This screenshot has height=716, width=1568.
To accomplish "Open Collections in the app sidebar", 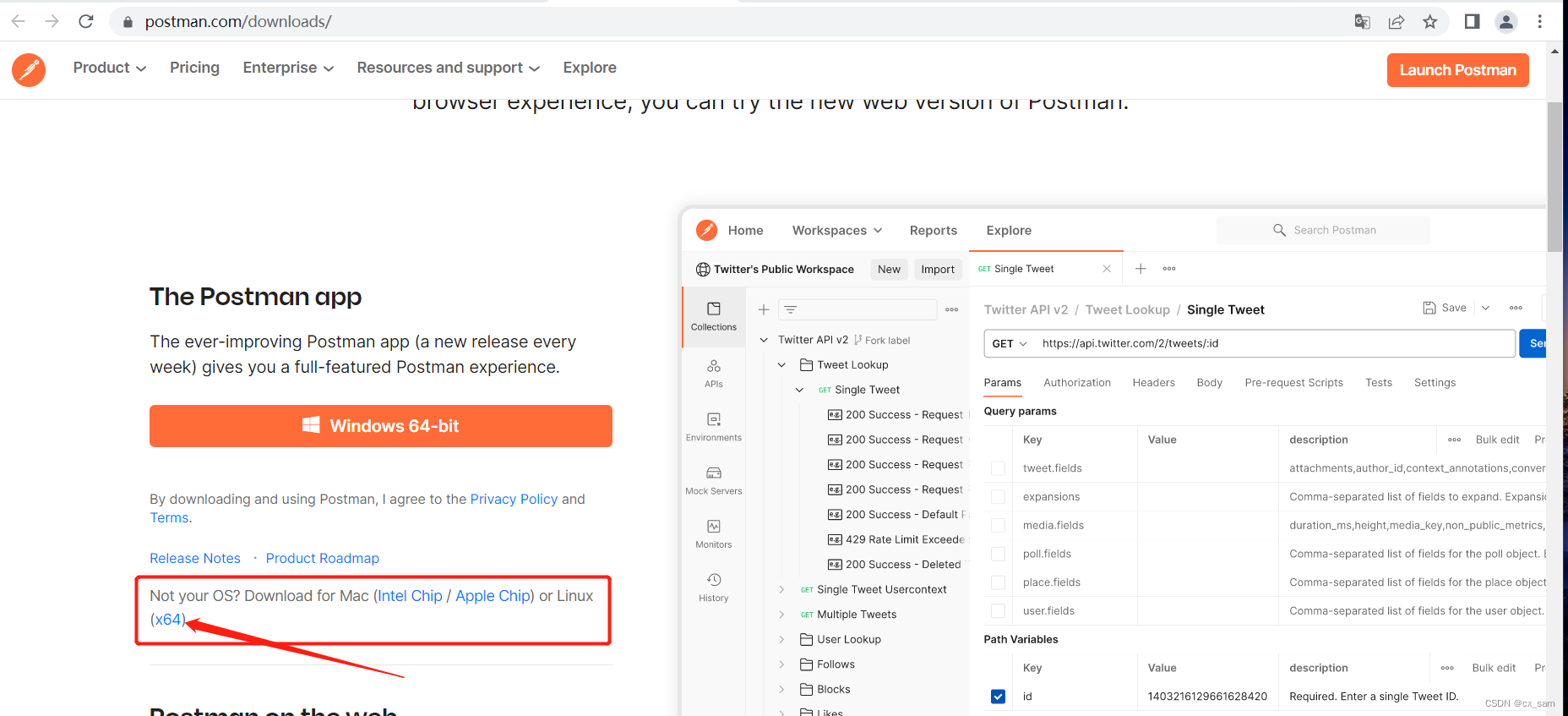I will coord(714,317).
